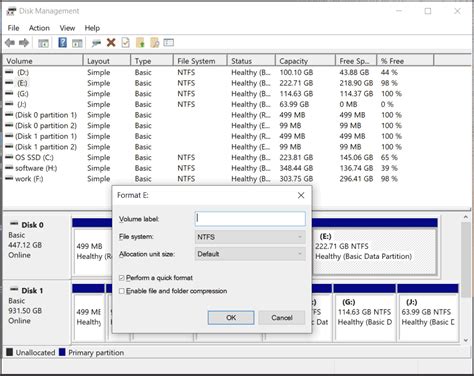Click the 100.10 GB capacity cell
The height and width of the screenshot is (376, 474).
[x=296, y=72]
